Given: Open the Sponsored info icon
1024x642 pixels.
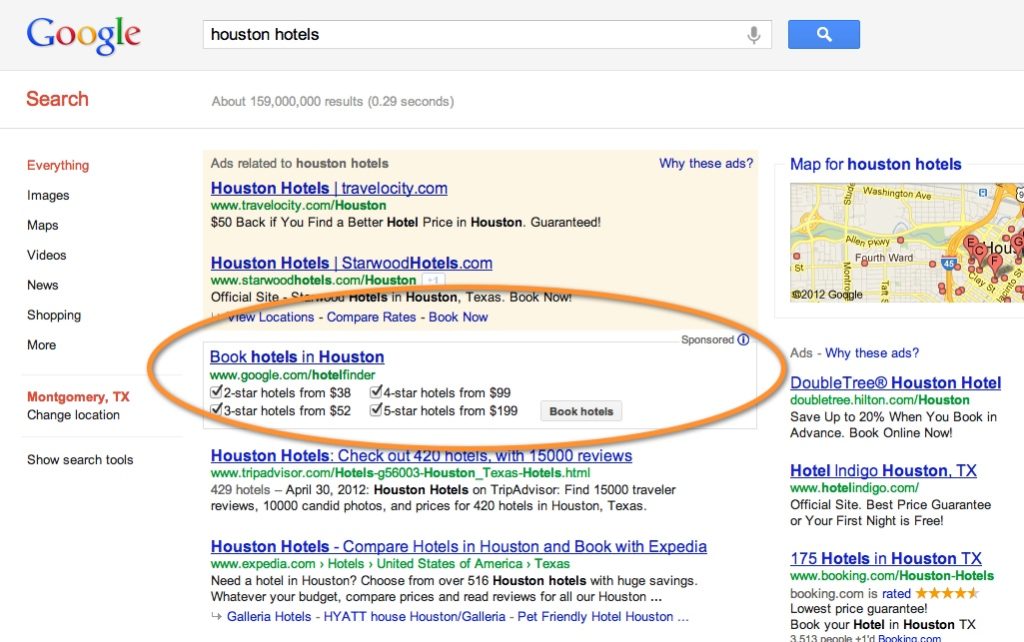Looking at the screenshot, I should point(743,340).
